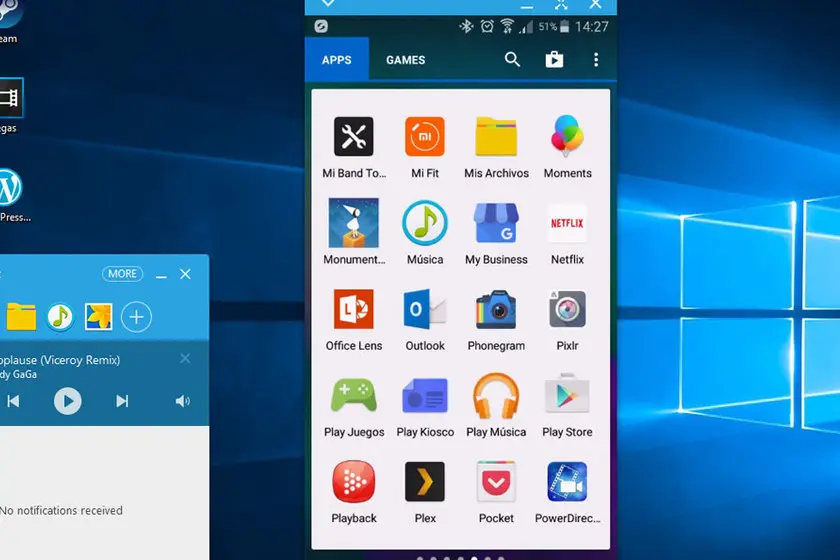Tap the 14:27 clock in status bar
Screen dimensions: 840x560
tap(591, 27)
